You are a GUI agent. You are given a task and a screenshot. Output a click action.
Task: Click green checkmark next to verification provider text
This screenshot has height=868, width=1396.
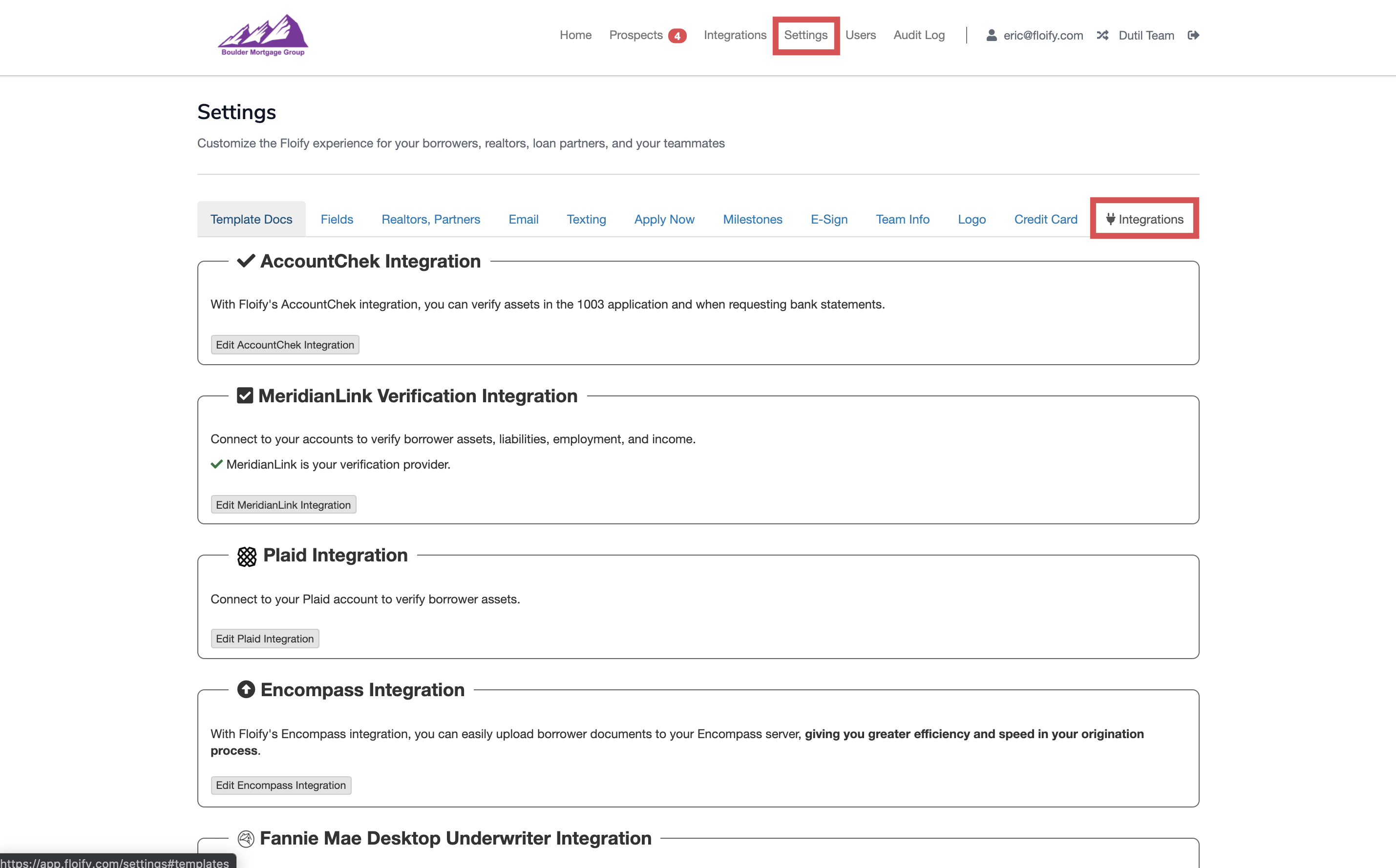[x=216, y=464]
